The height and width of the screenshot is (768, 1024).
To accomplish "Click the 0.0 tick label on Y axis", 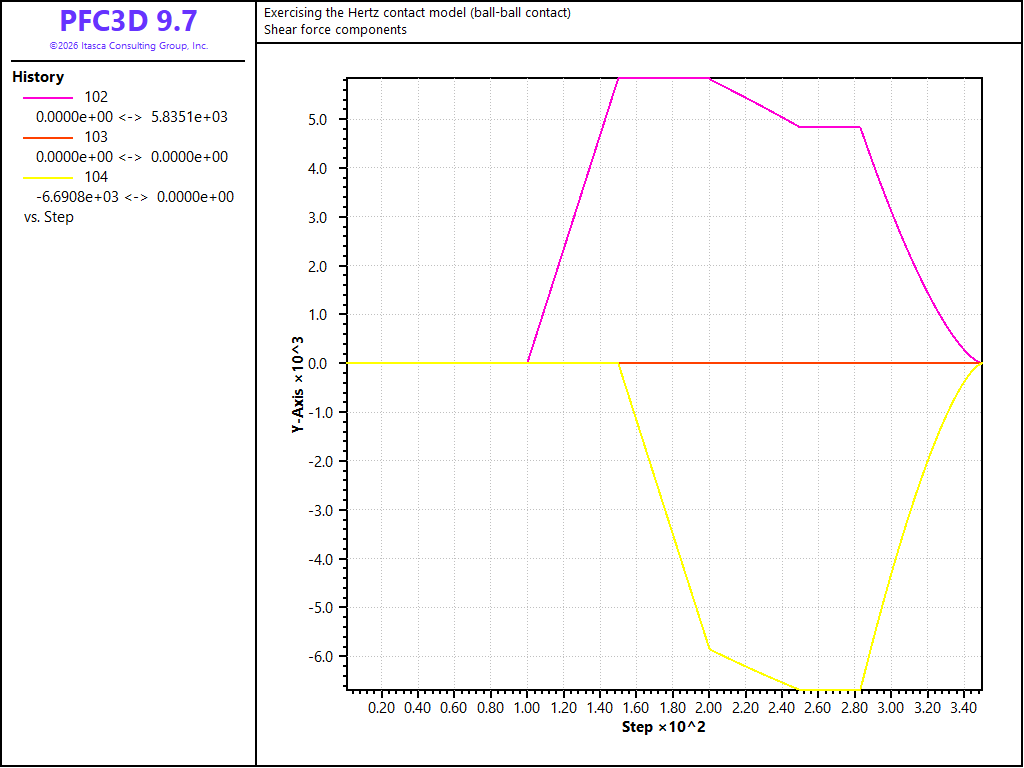I will pos(322,364).
